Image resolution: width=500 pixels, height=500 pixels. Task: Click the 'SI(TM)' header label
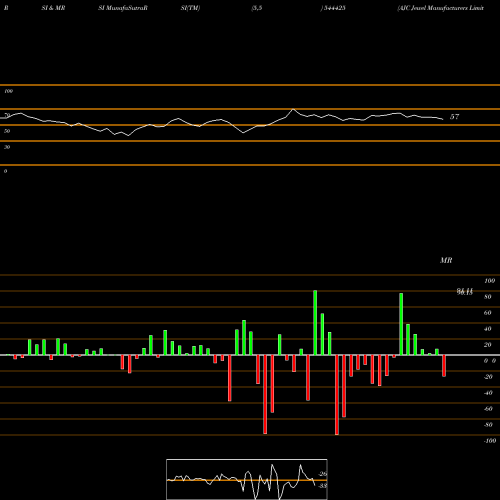click(190, 8)
